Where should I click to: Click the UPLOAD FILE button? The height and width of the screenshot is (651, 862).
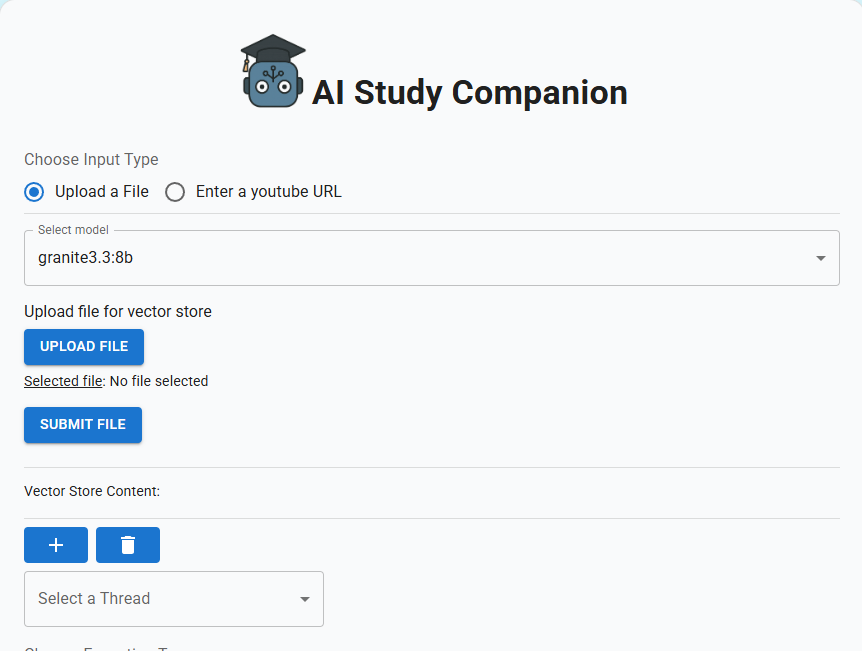point(84,347)
